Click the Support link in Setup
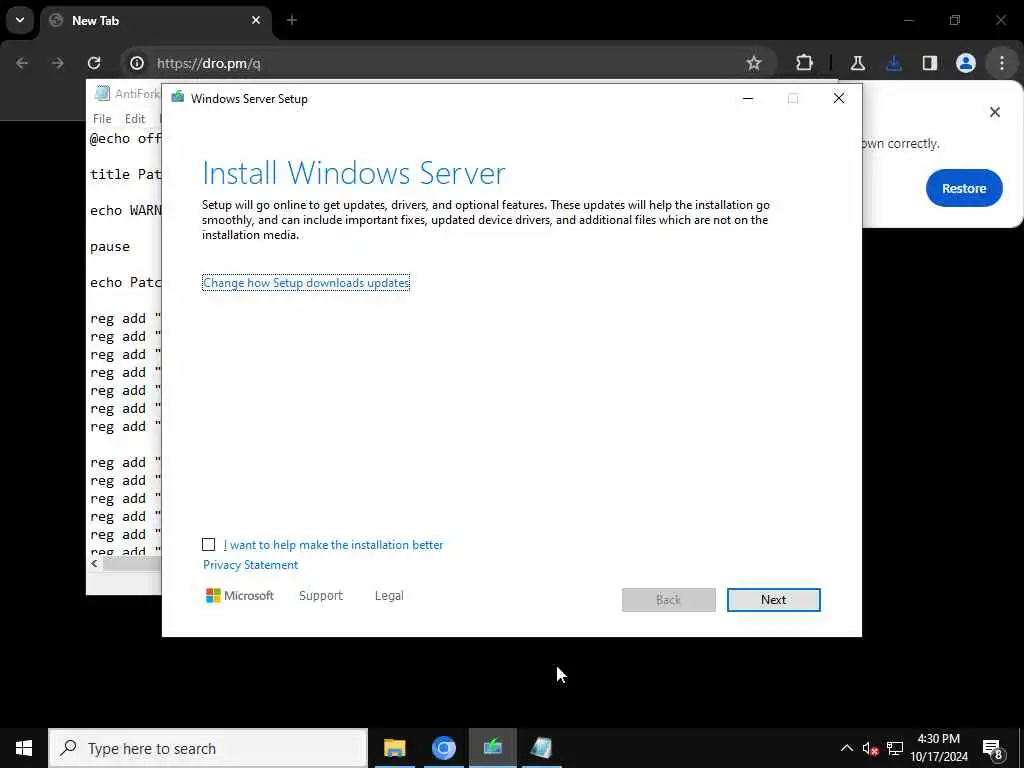 [321, 596]
